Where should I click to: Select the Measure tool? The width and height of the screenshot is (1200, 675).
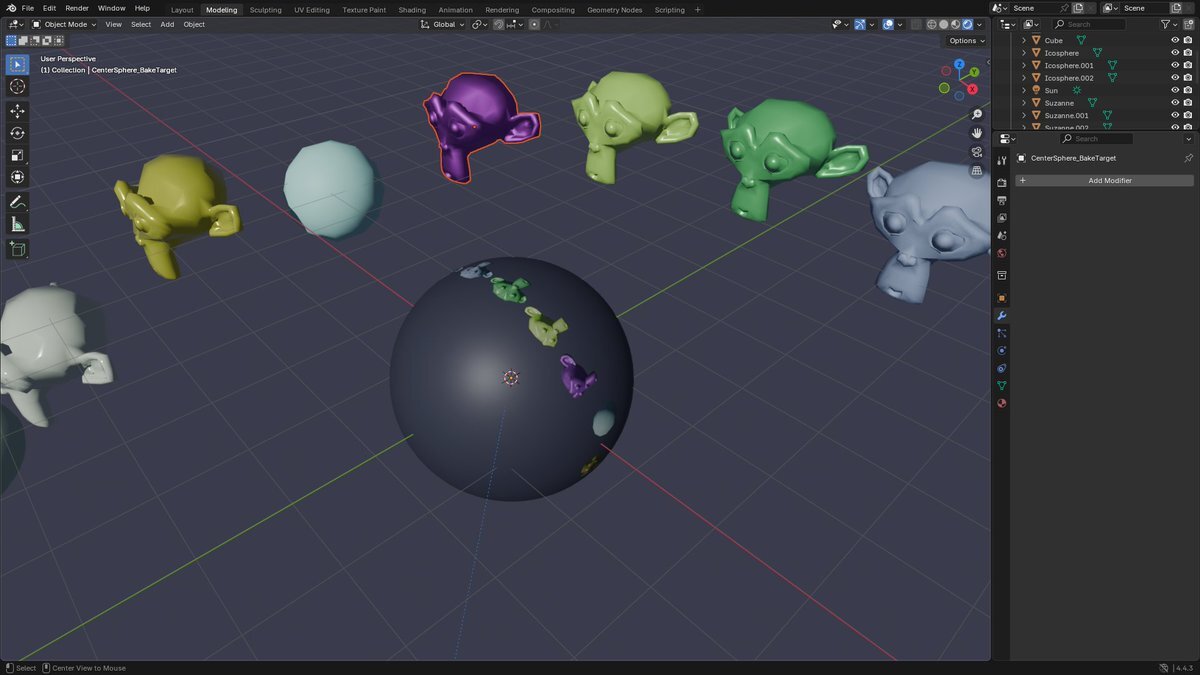17,224
